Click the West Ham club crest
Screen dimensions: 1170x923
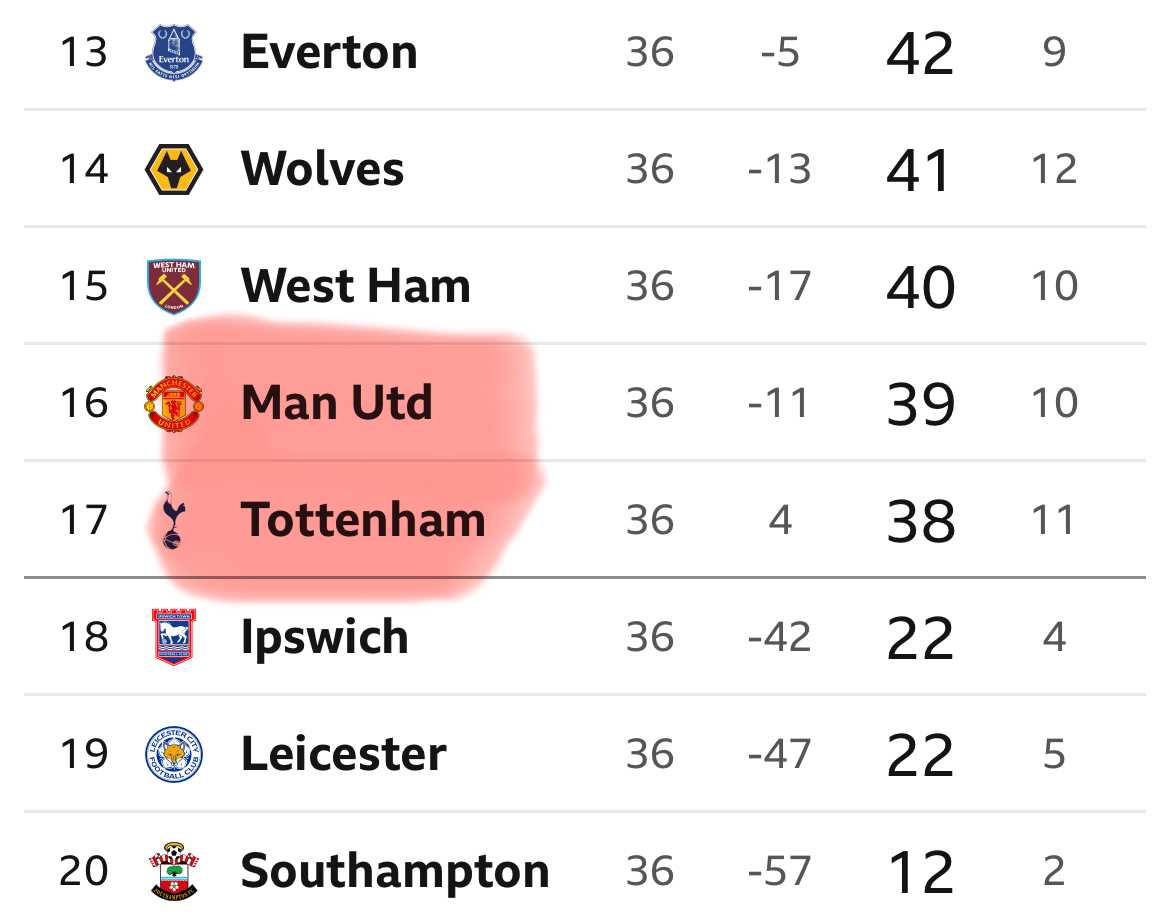pos(174,286)
